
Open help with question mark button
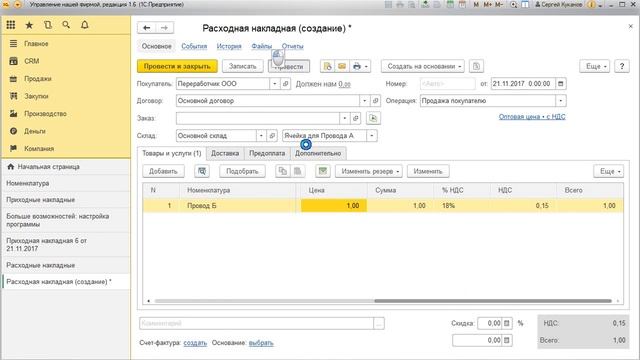click(622, 66)
